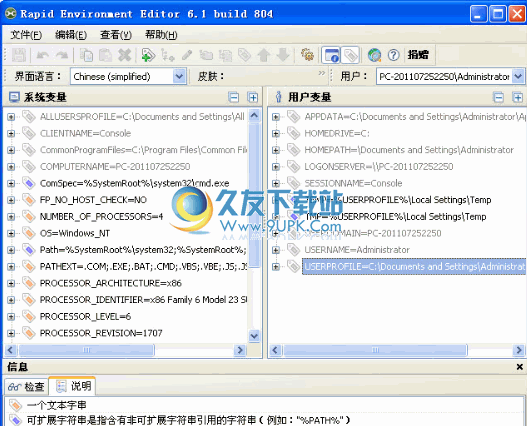The width and height of the screenshot is (527, 426).
Task: Click the Add new variable icon
Action: (148, 55)
